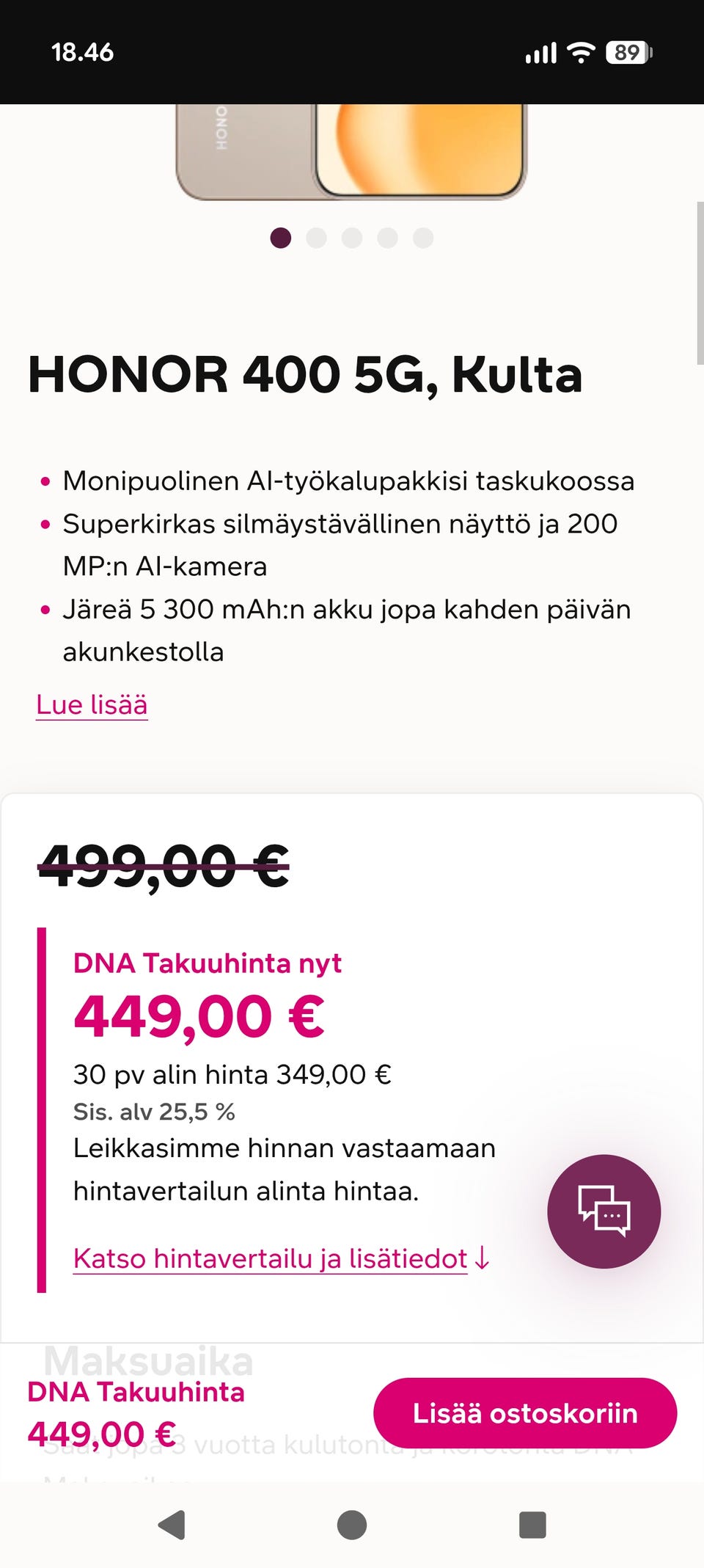
Task: Expand Katso hintavertailu ja lisätiedot
Action: point(270,1258)
